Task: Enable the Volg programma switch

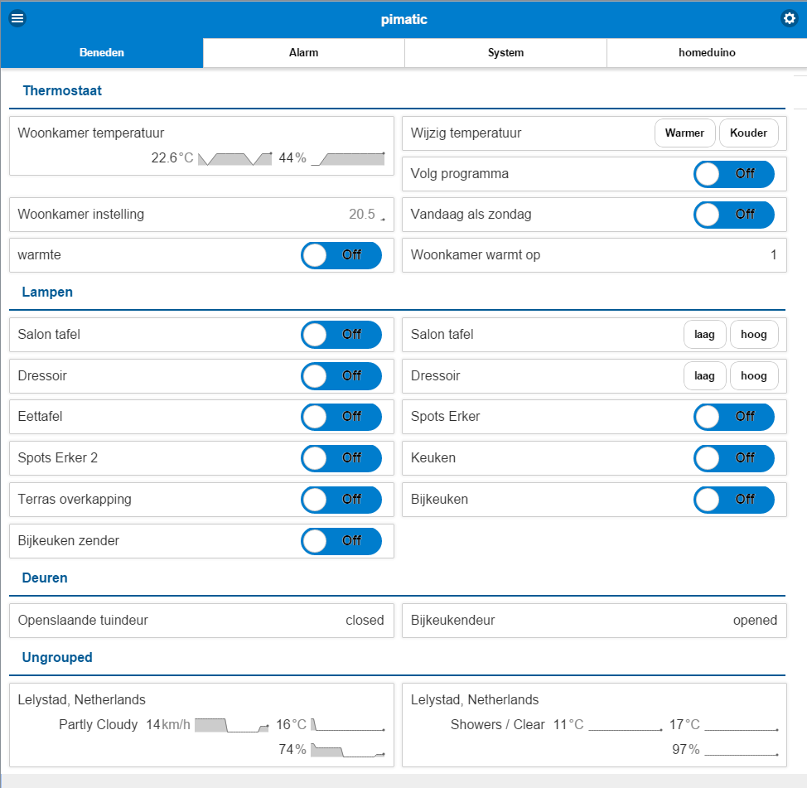Action: click(734, 174)
